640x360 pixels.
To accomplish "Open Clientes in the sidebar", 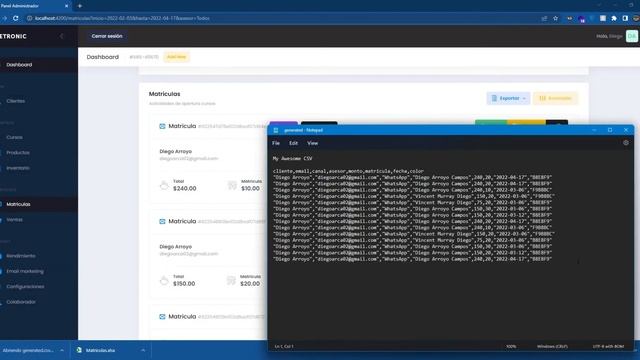I will 16,101.
